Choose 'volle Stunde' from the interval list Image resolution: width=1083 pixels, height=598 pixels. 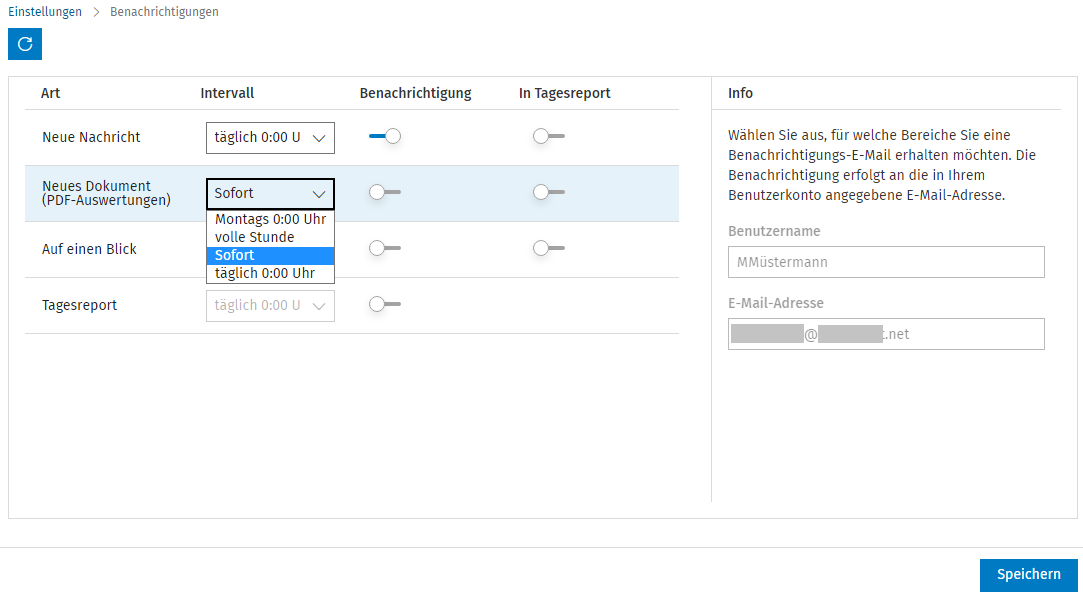(270, 238)
